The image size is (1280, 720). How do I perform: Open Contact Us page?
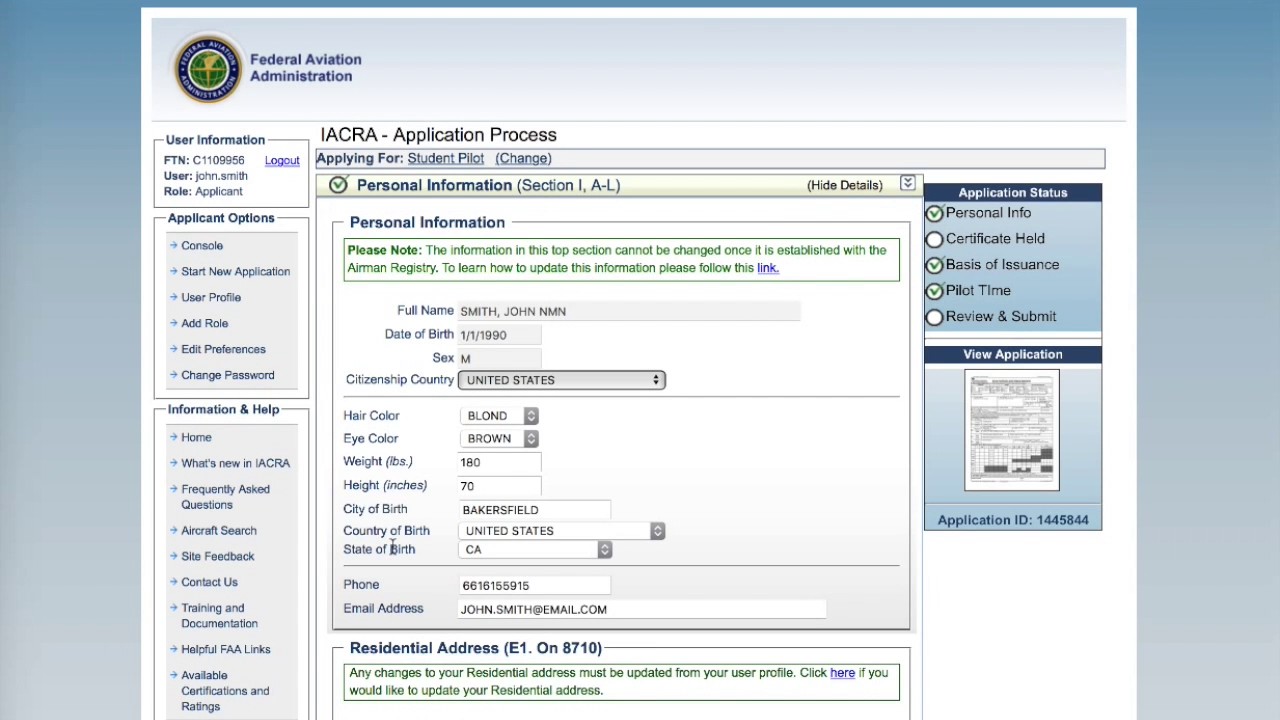coord(210,582)
